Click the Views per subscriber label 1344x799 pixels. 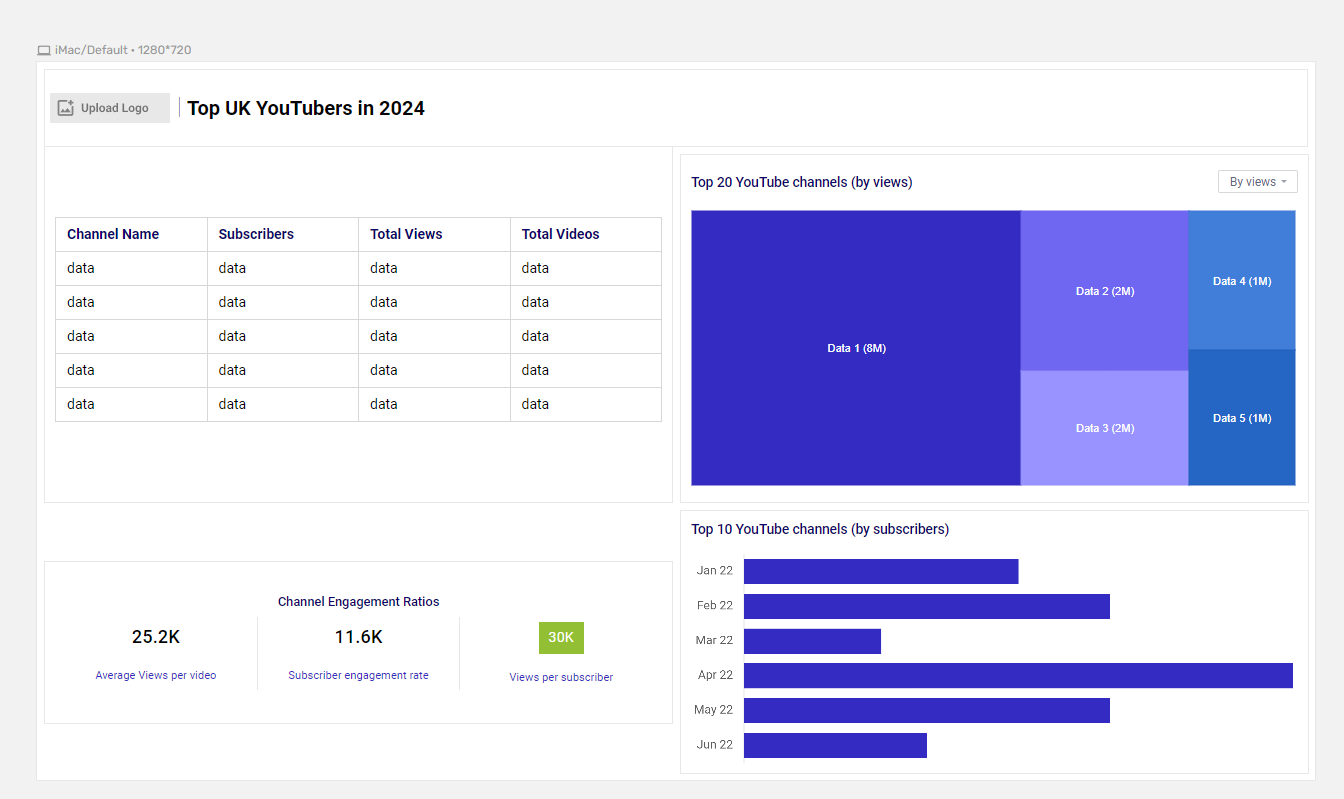[x=561, y=677]
